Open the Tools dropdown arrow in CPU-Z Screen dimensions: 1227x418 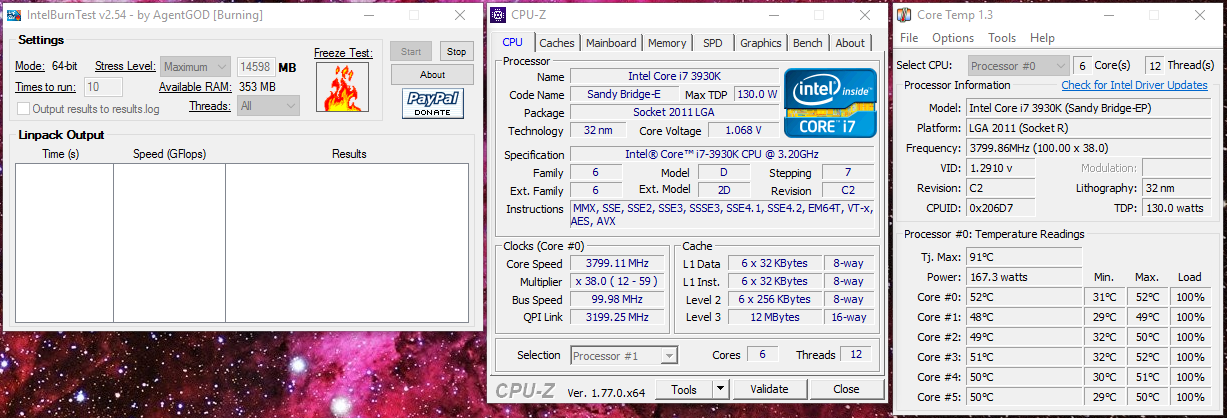(x=720, y=389)
